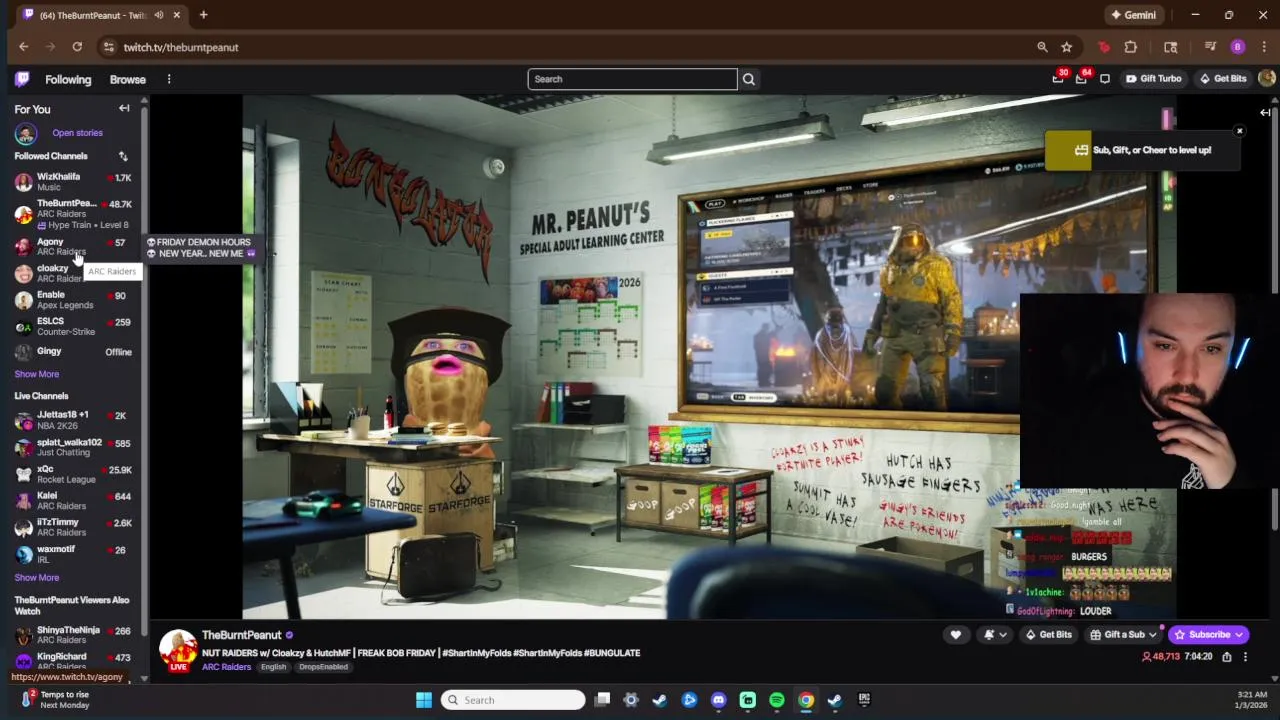Click ARC Raiders category link under title
The height and width of the screenshot is (720, 1280).
coord(226,667)
